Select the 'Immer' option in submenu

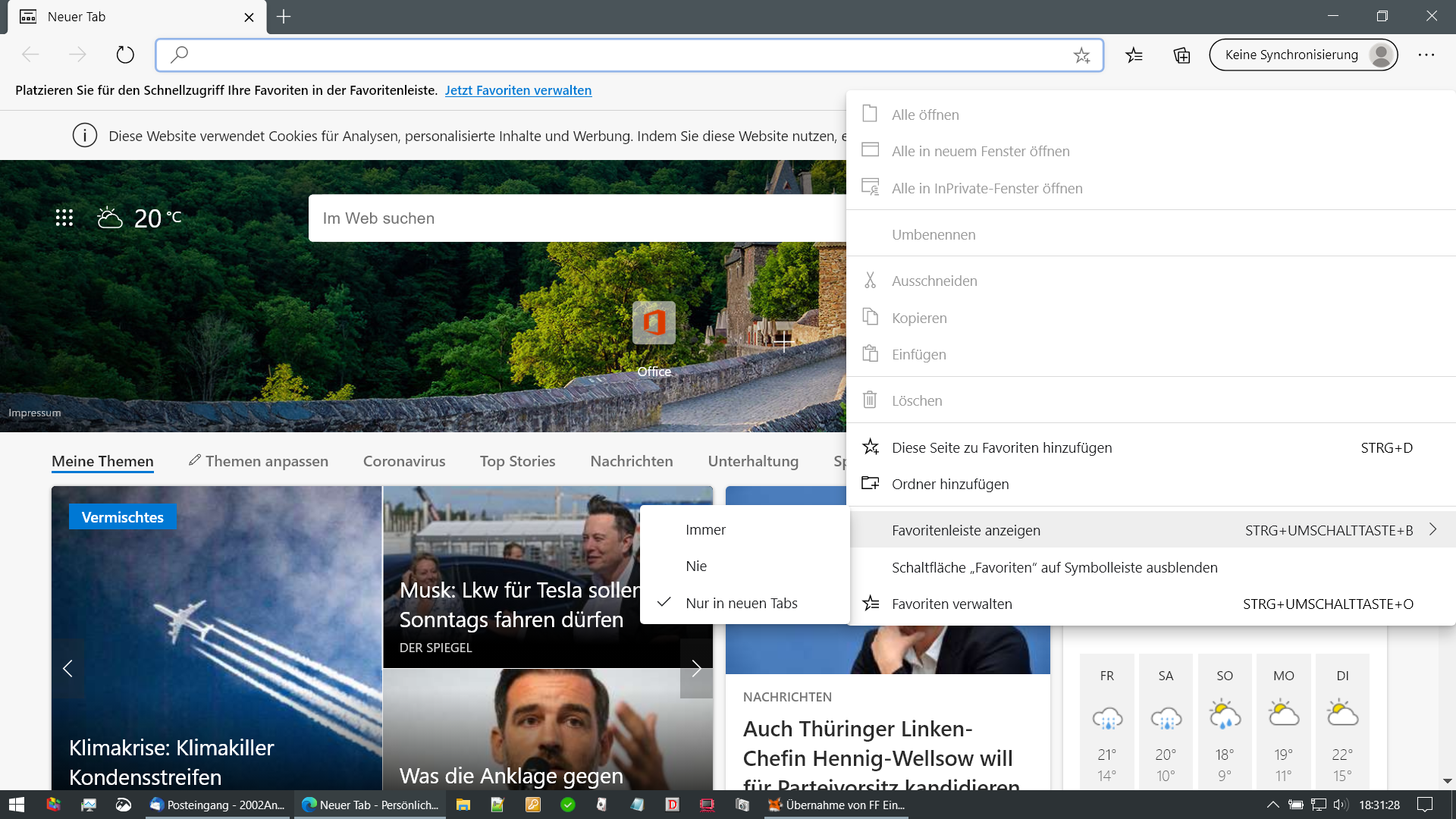(x=705, y=530)
